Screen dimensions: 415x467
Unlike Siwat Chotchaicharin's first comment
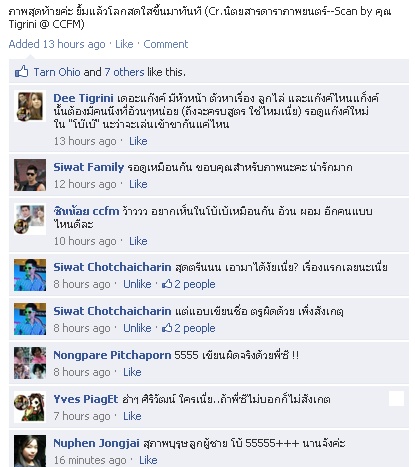pos(137,284)
